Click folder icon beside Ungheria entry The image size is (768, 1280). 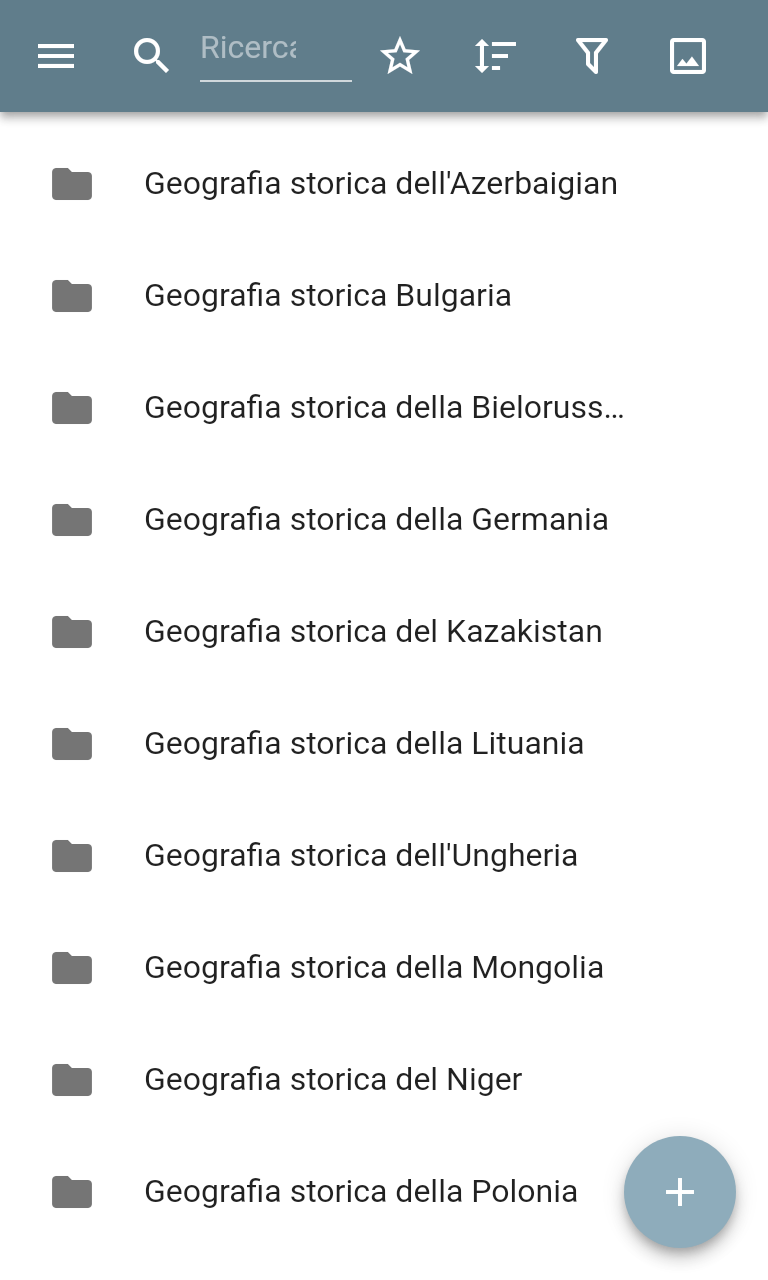click(x=72, y=856)
